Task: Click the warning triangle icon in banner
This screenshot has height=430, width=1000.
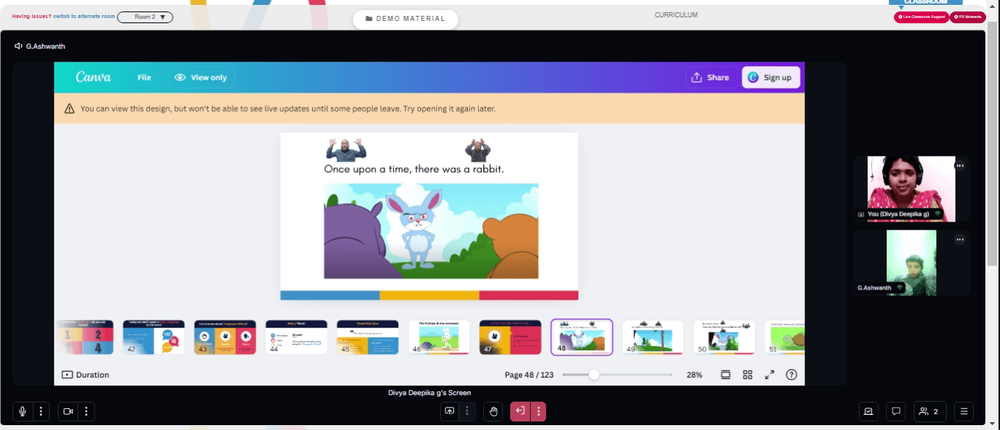Action: [70, 108]
